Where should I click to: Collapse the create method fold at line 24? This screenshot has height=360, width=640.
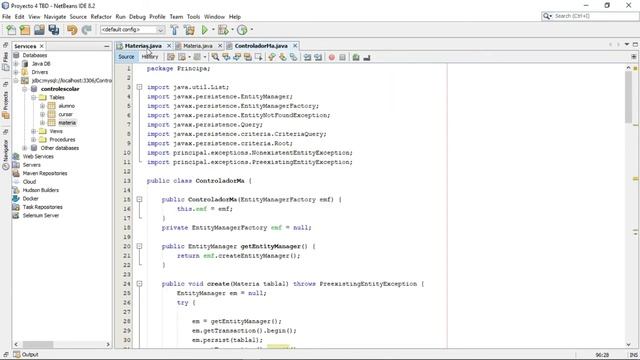[139, 284]
